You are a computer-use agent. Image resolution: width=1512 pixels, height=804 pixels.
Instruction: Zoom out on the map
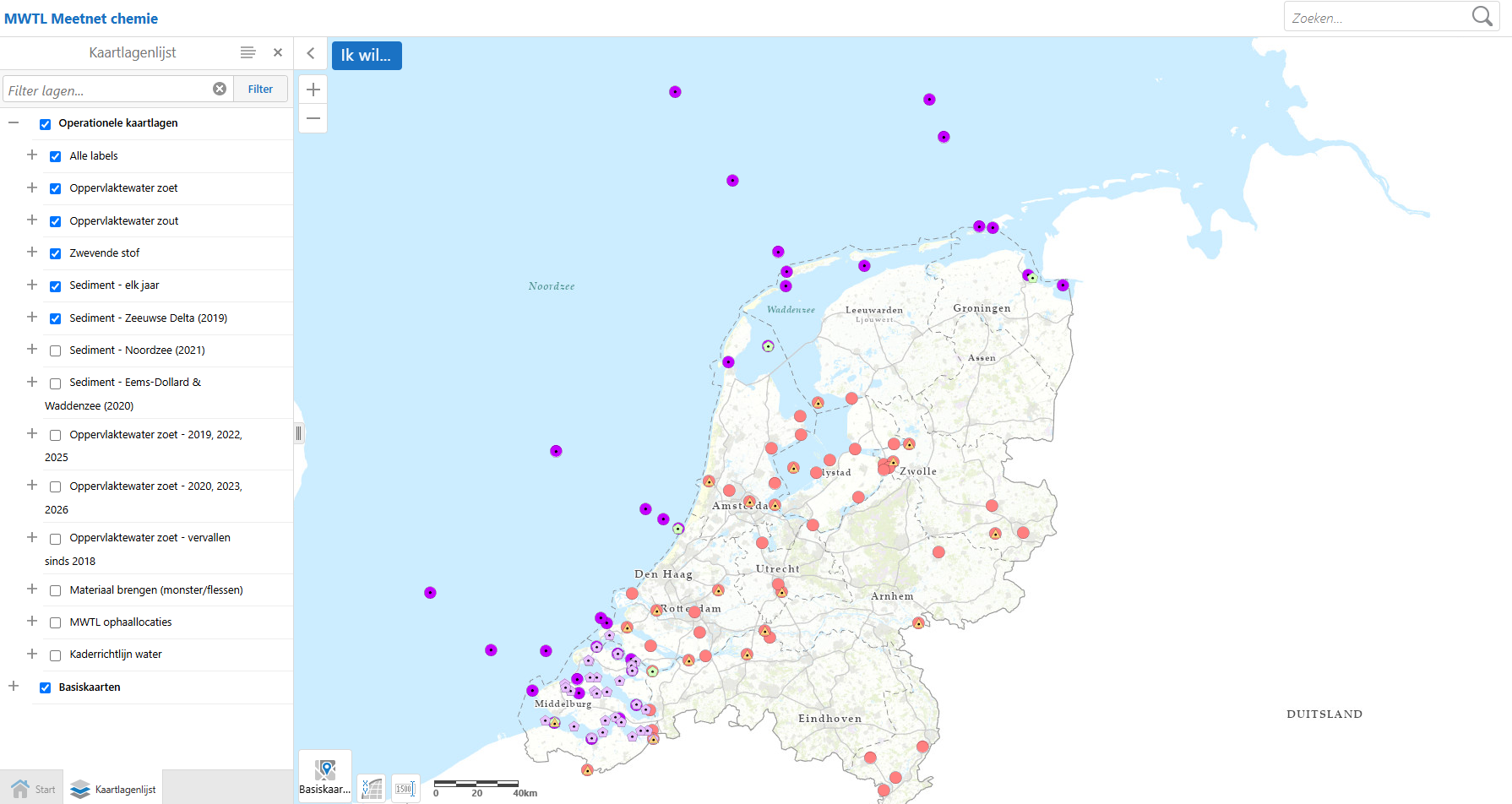(313, 118)
